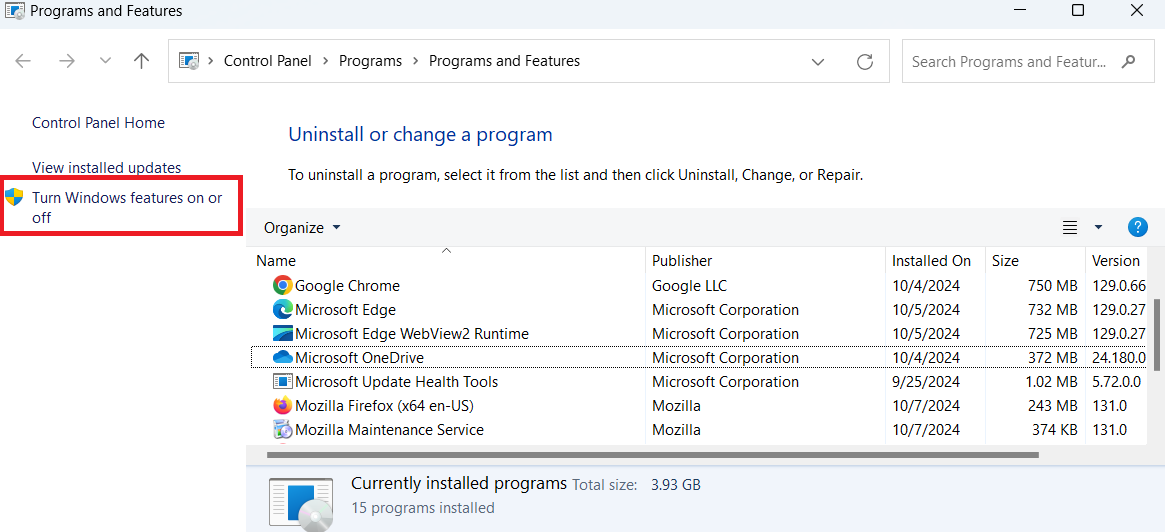This screenshot has height=532, width=1165.
Task: Click the Mozilla Maintenance Service icon
Action: pos(282,429)
